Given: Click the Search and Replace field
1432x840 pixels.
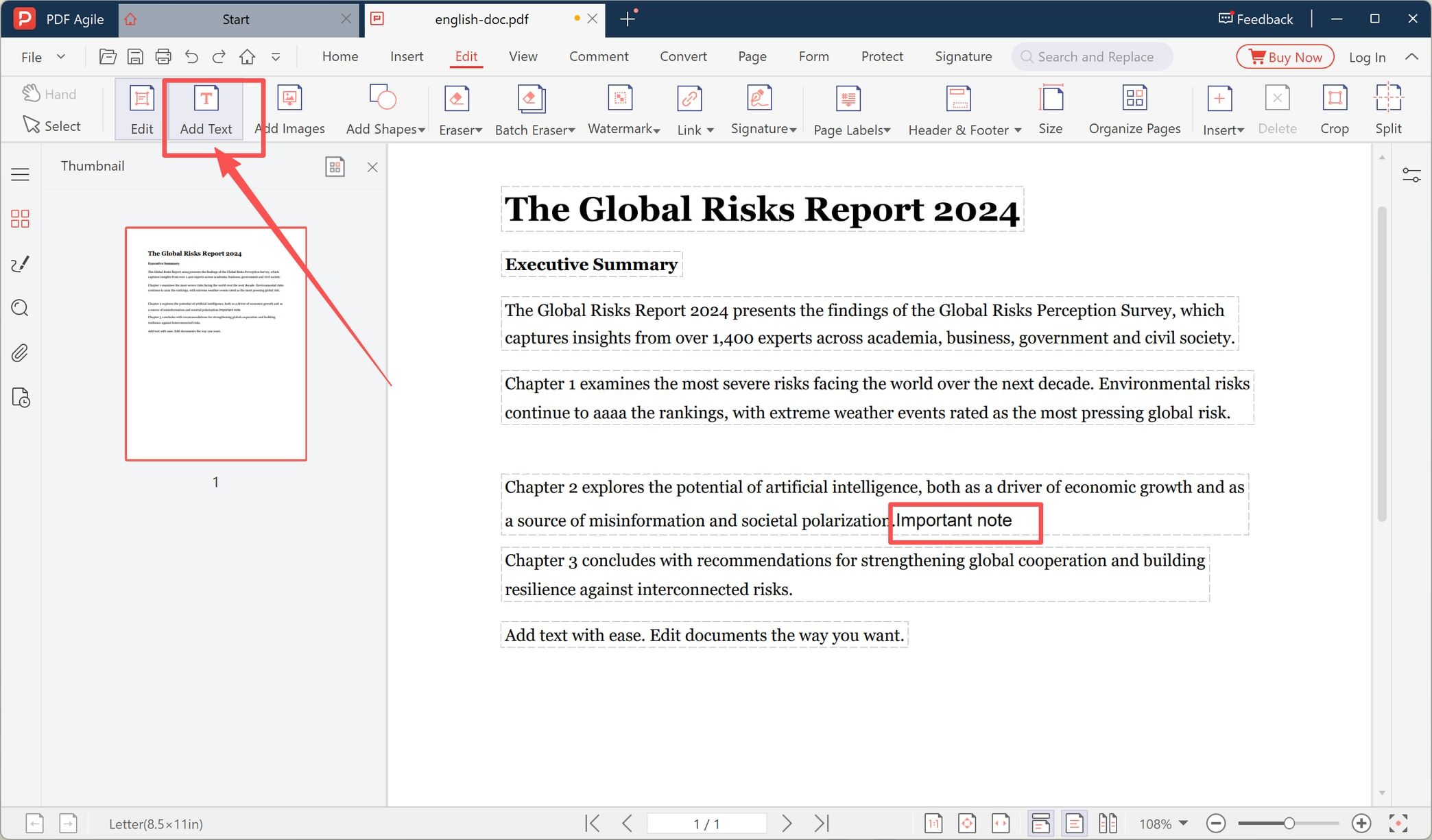Looking at the screenshot, I should (1092, 57).
